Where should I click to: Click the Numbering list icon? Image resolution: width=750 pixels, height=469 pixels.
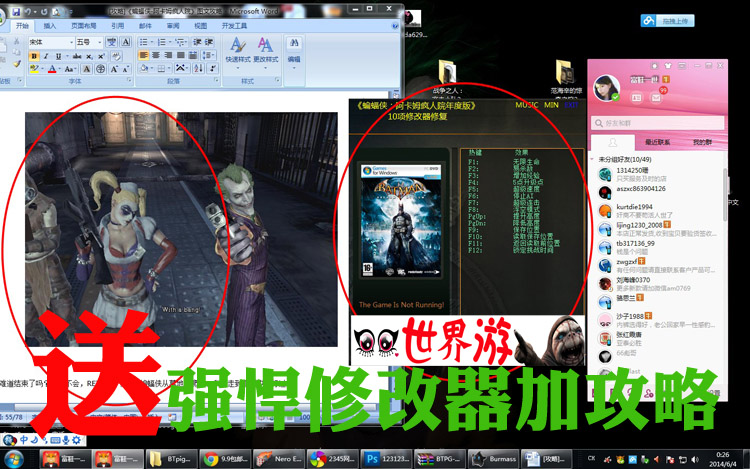[162, 42]
